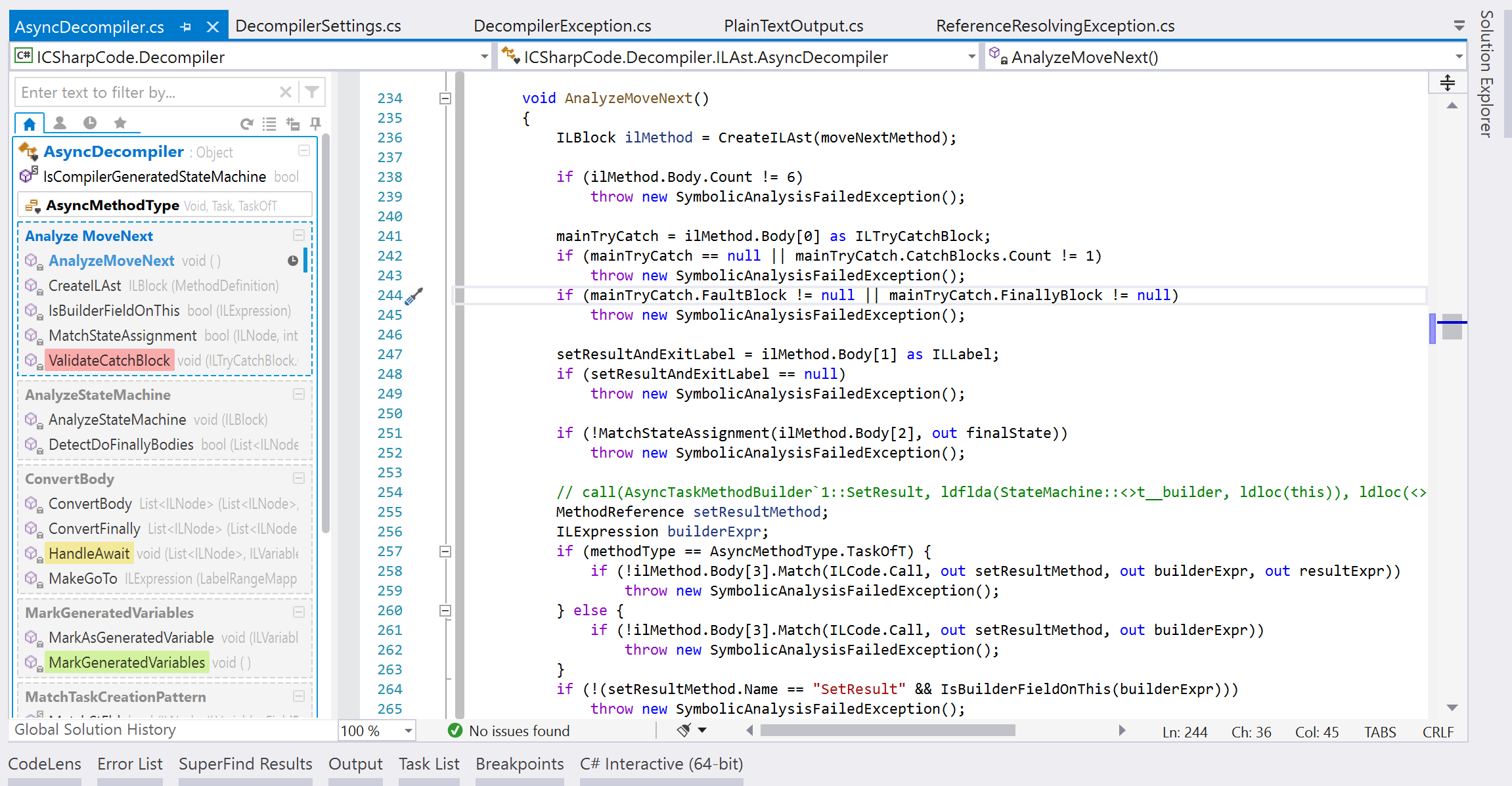
Task: Switch to the DecompilerSettings.cs tab
Action: (318, 26)
